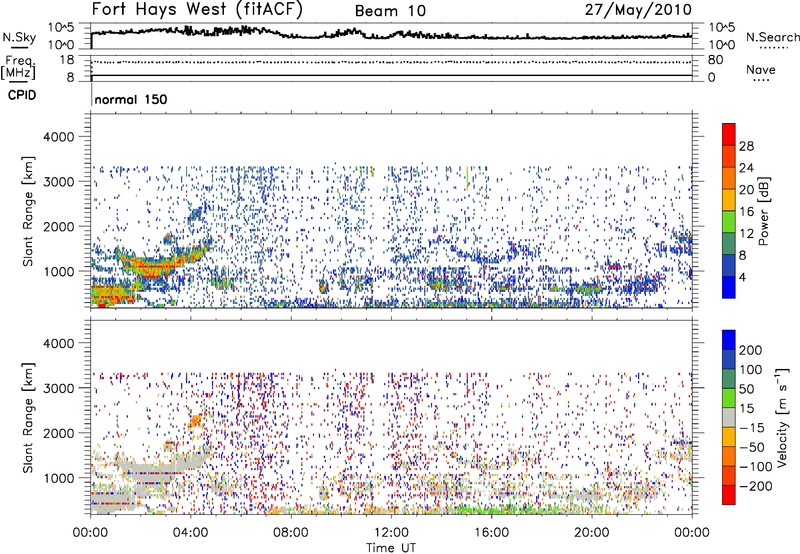
Task: Select the '-100' Velocity colorbar label
Action: (756, 467)
